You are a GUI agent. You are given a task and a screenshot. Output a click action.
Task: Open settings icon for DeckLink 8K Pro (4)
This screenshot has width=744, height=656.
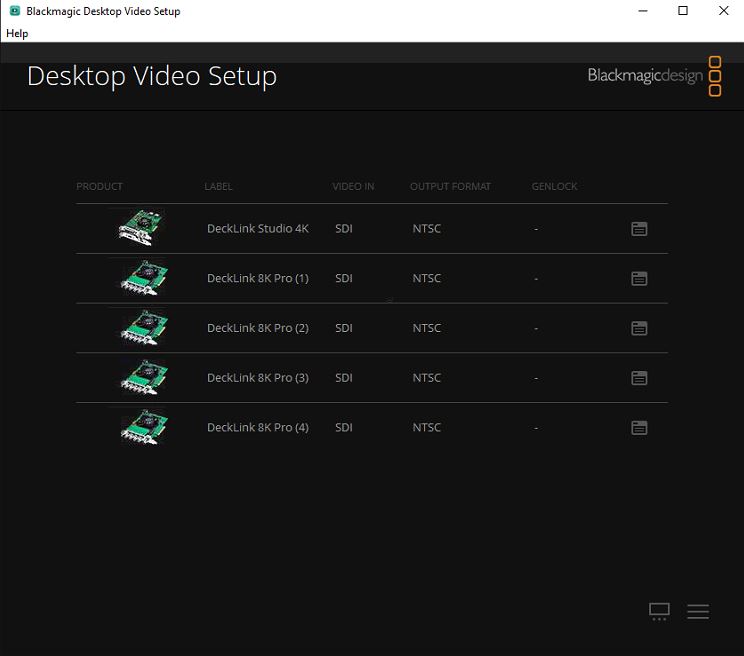(639, 428)
